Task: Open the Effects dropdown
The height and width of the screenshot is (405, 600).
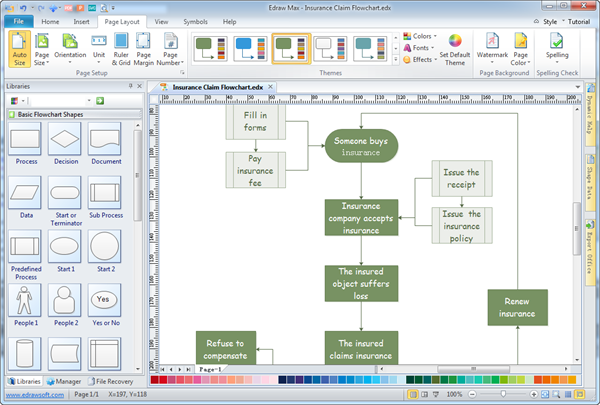Action: [x=421, y=60]
